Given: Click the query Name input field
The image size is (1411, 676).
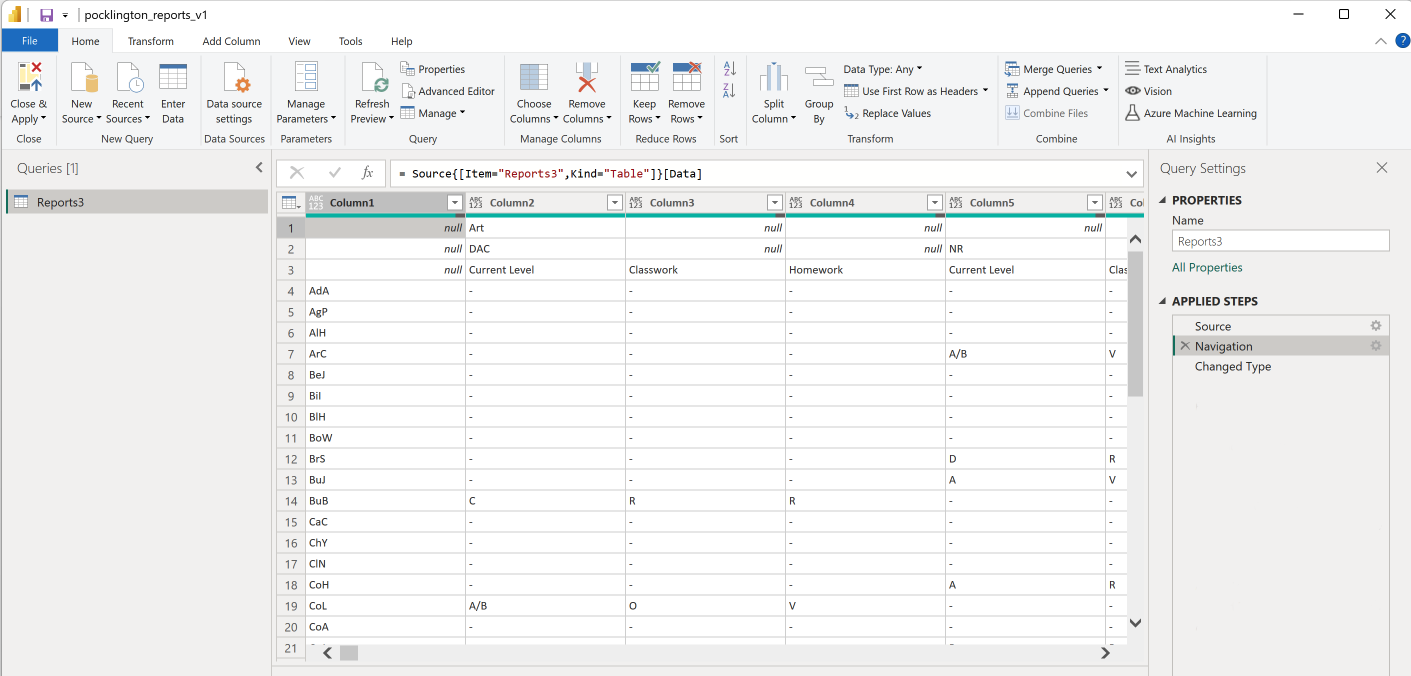Looking at the screenshot, I should [x=1281, y=241].
